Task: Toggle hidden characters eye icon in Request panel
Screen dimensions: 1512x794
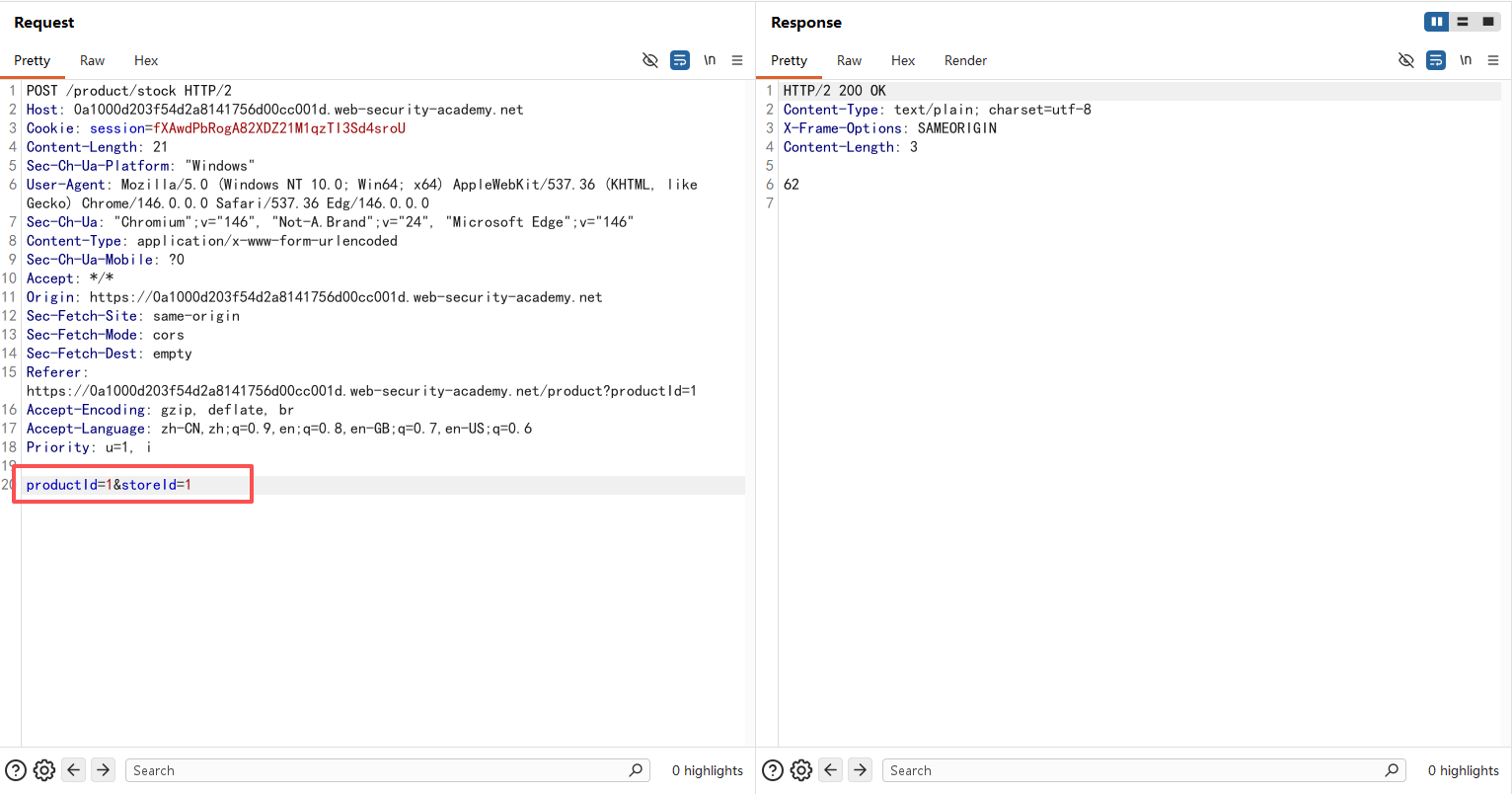Action: click(x=649, y=60)
